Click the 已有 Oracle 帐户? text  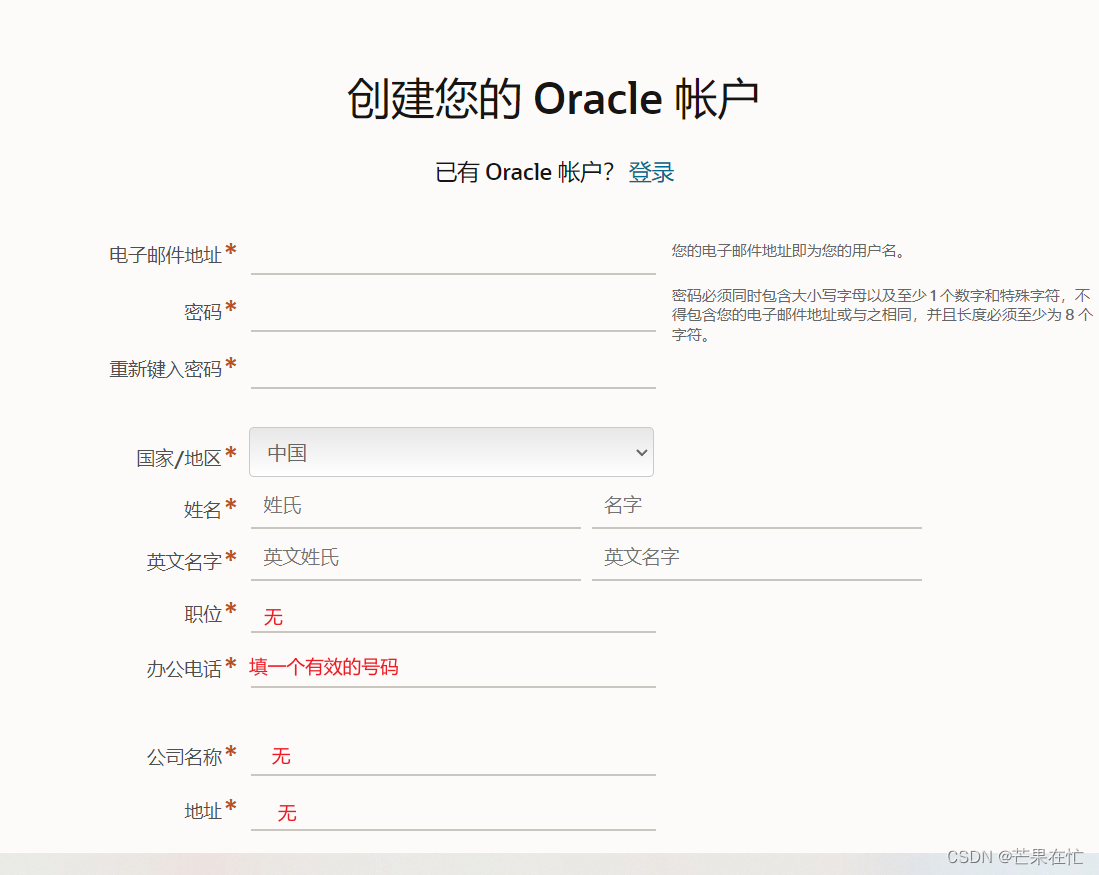click(524, 172)
